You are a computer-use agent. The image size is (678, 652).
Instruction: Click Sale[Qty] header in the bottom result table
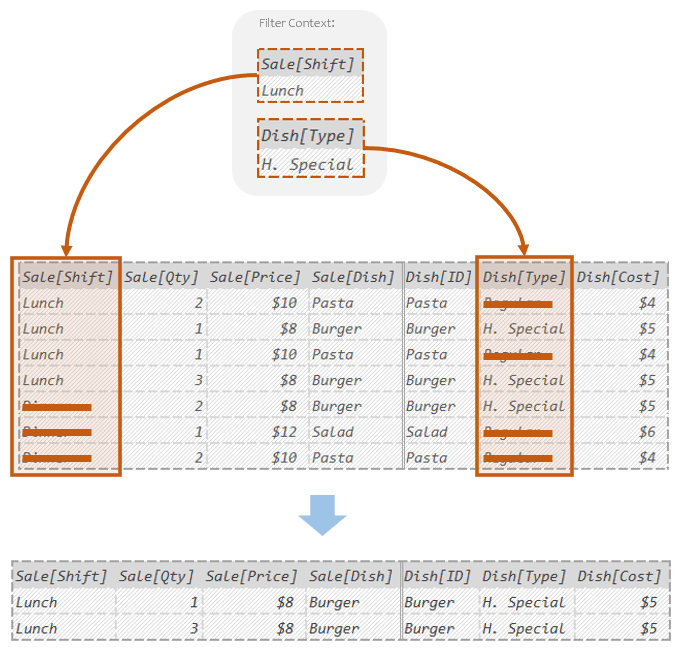pos(156,576)
